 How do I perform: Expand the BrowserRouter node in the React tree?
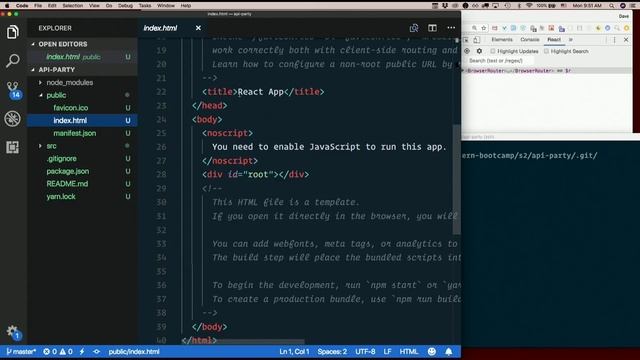tap(463, 71)
